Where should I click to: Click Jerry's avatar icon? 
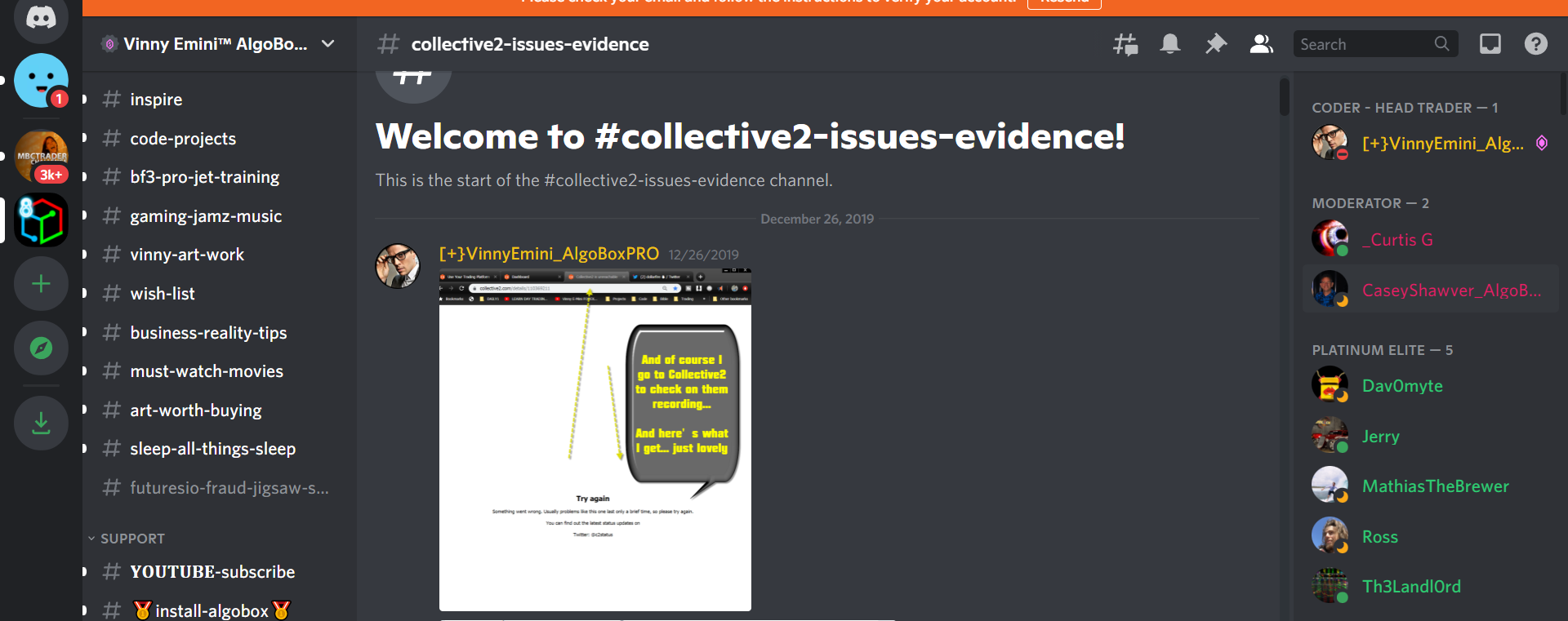pyautogui.click(x=1330, y=435)
